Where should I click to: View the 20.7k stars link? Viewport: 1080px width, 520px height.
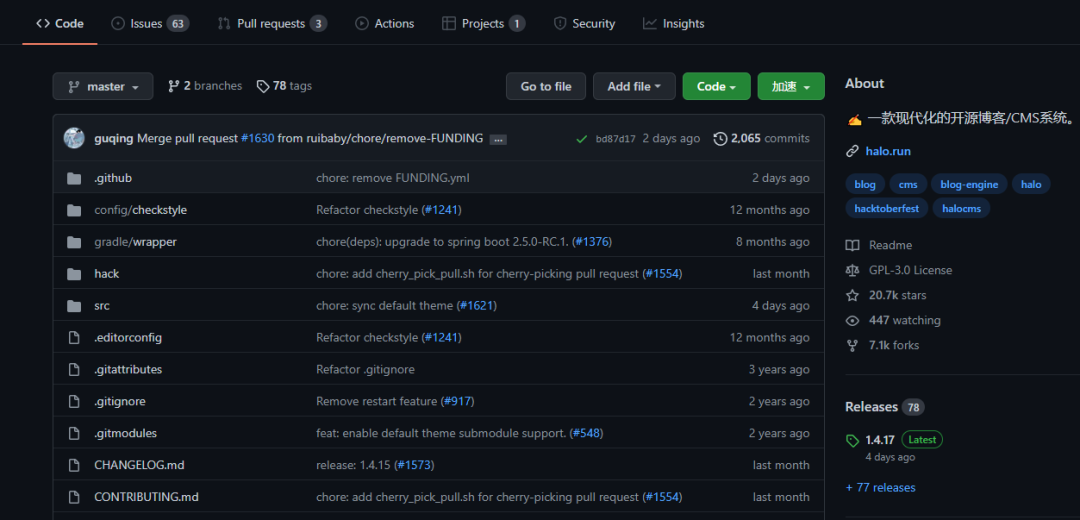click(x=886, y=295)
